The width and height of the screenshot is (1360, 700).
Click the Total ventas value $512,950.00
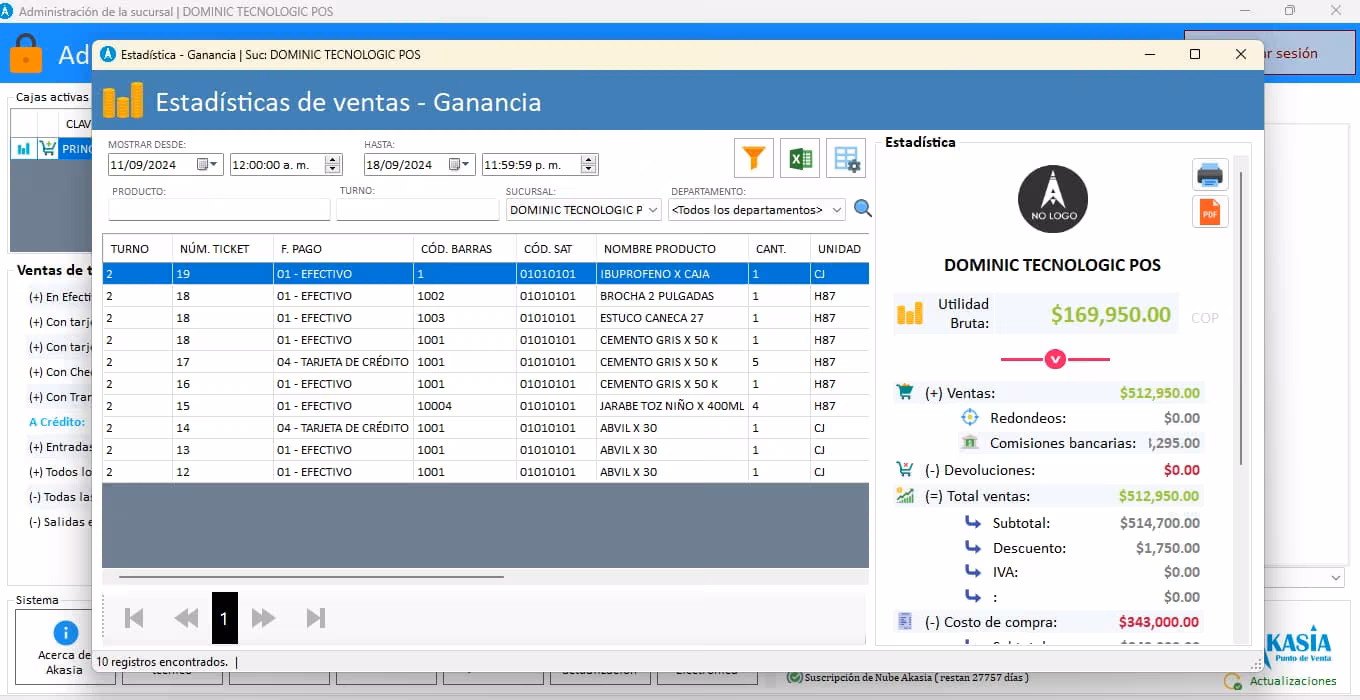(1160, 496)
